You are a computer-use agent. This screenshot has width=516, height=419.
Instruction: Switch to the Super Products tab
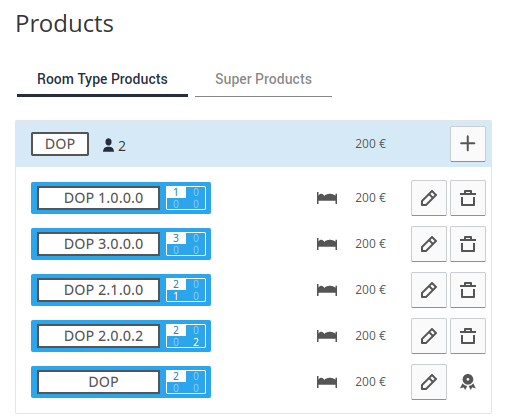[263, 79]
